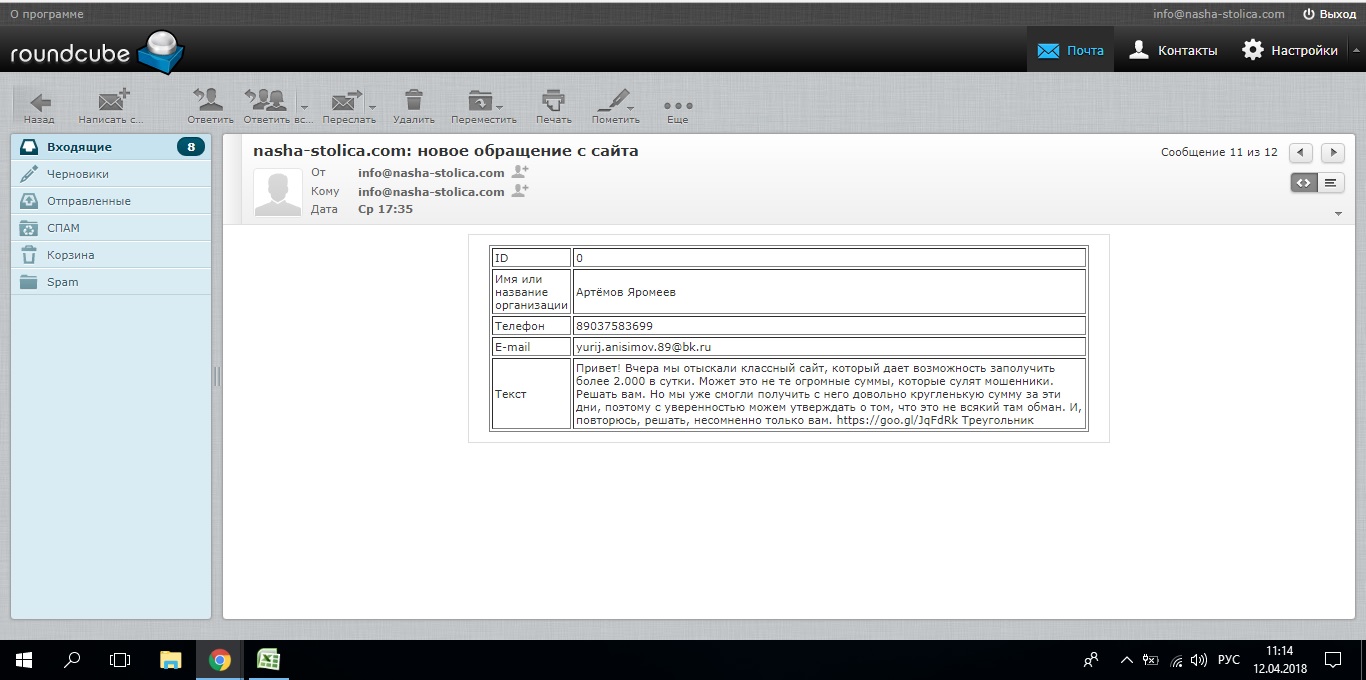Viewport: 1366px width, 680px height.
Task: Switch to Контакты tab
Action: point(1173,50)
